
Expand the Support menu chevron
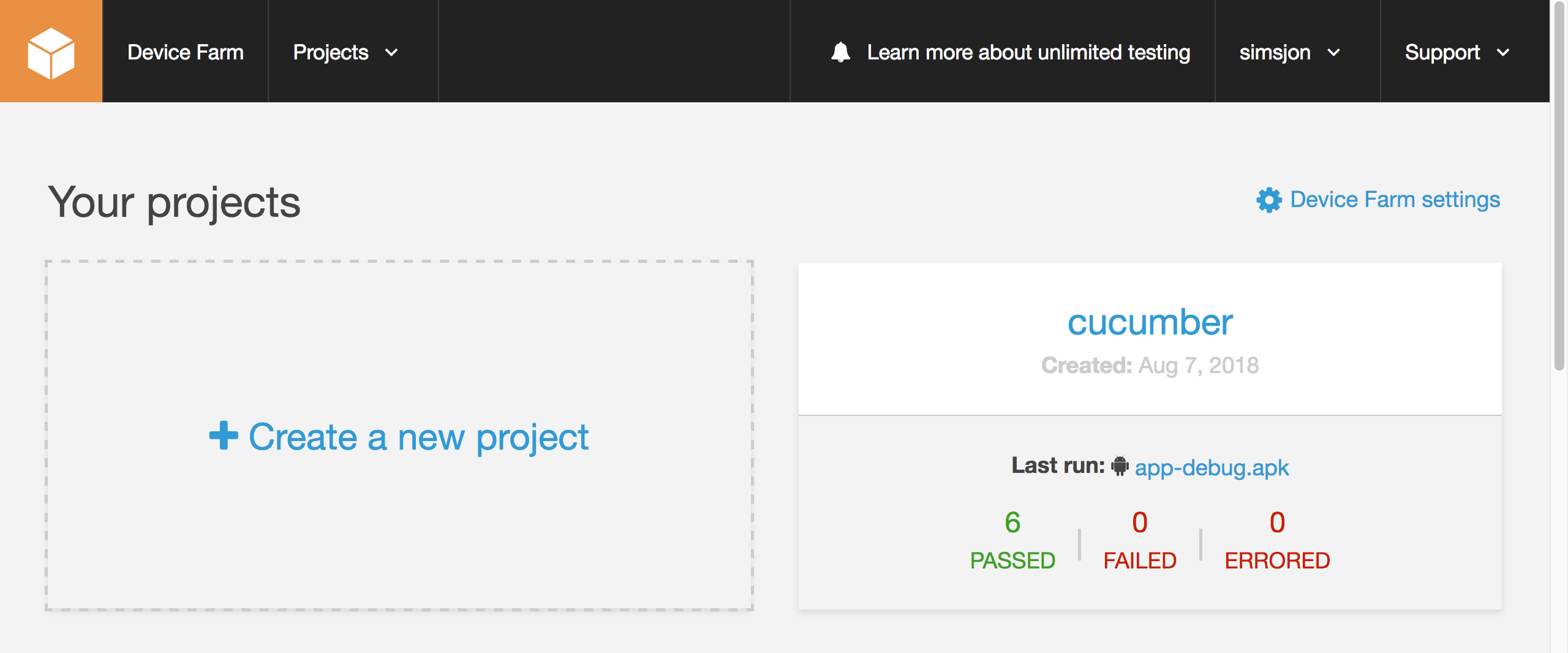click(1502, 53)
